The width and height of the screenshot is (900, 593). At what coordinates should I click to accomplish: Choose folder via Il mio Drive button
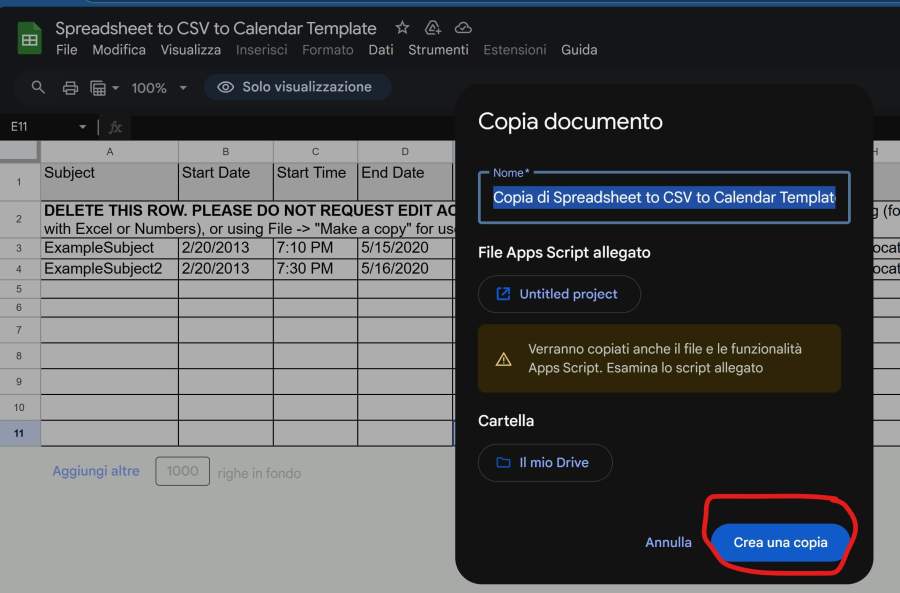pos(545,463)
